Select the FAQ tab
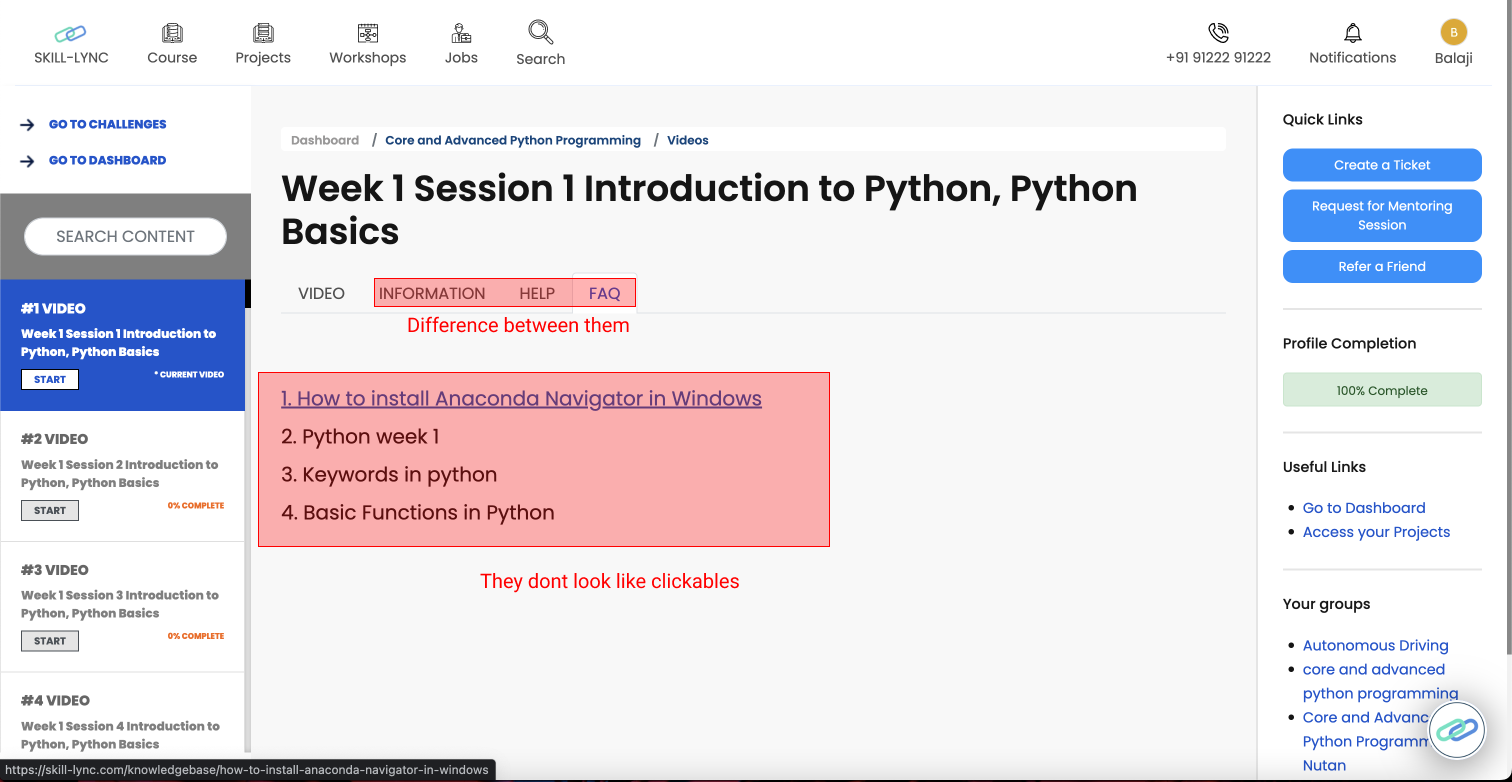The width and height of the screenshot is (1512, 782). [605, 293]
